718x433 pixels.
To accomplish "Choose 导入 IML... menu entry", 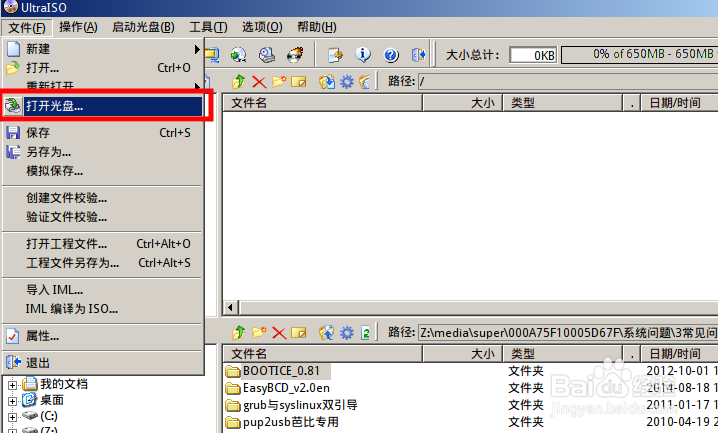I will 103,290.
